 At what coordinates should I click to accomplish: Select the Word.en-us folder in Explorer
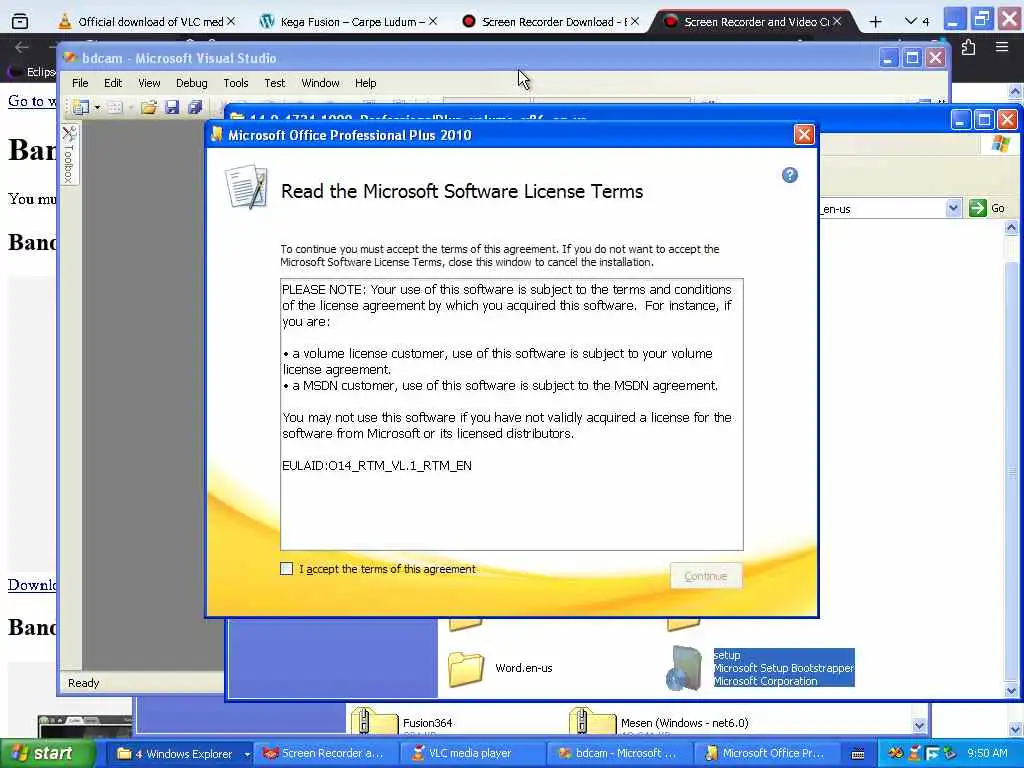[x=501, y=669]
